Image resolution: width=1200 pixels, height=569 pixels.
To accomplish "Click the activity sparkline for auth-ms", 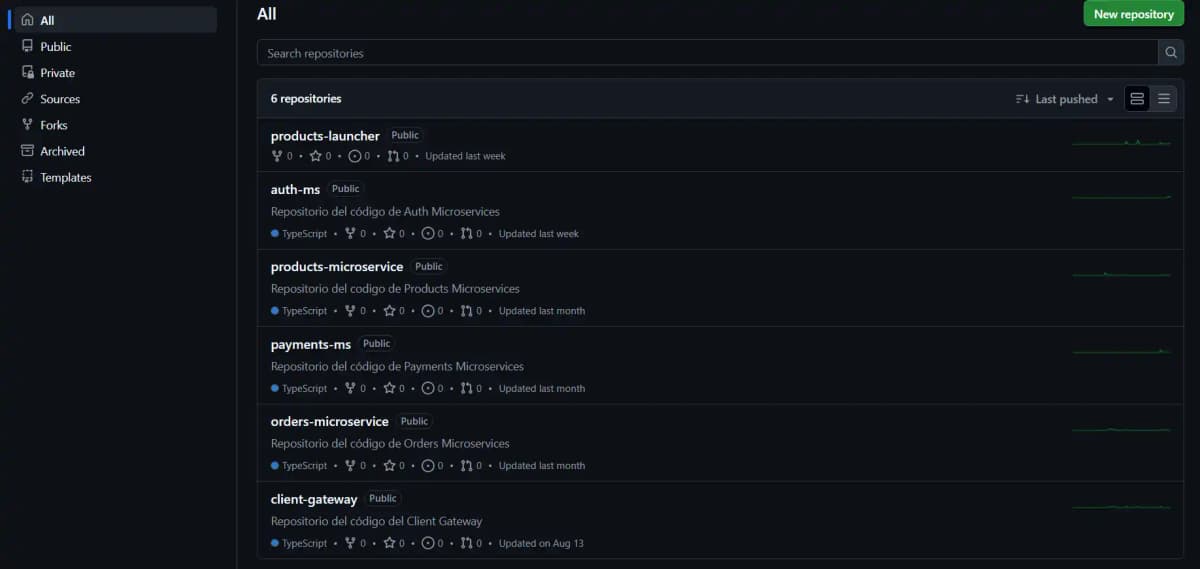I will pos(1121,197).
